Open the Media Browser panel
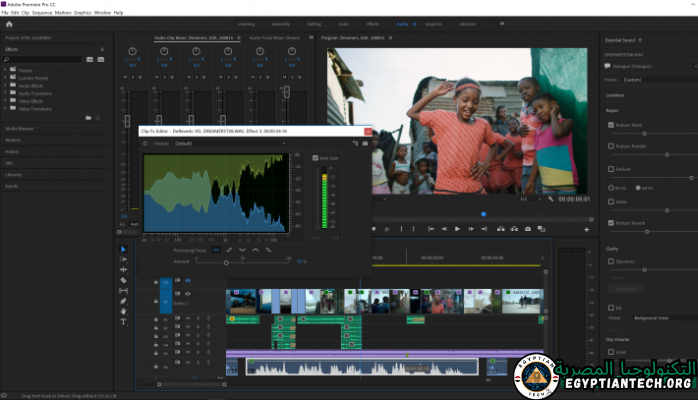Screen dimensions: 698x400 (x=20, y=129)
